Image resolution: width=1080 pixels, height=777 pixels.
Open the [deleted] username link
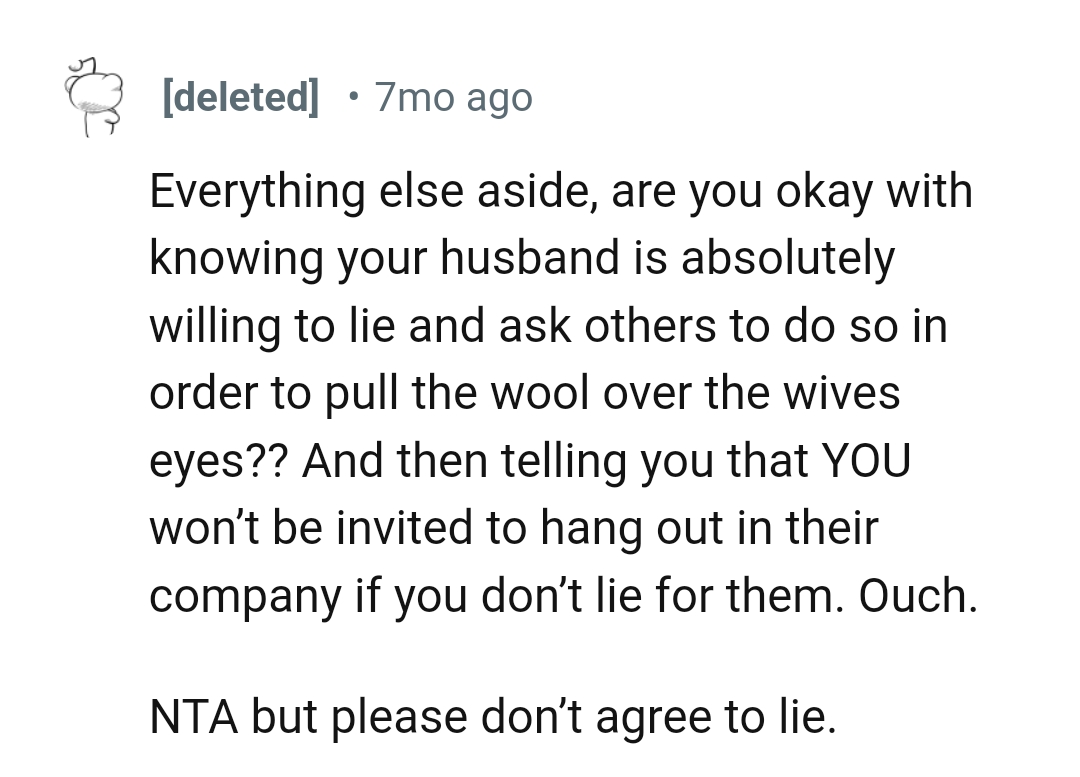pyautogui.click(x=240, y=98)
